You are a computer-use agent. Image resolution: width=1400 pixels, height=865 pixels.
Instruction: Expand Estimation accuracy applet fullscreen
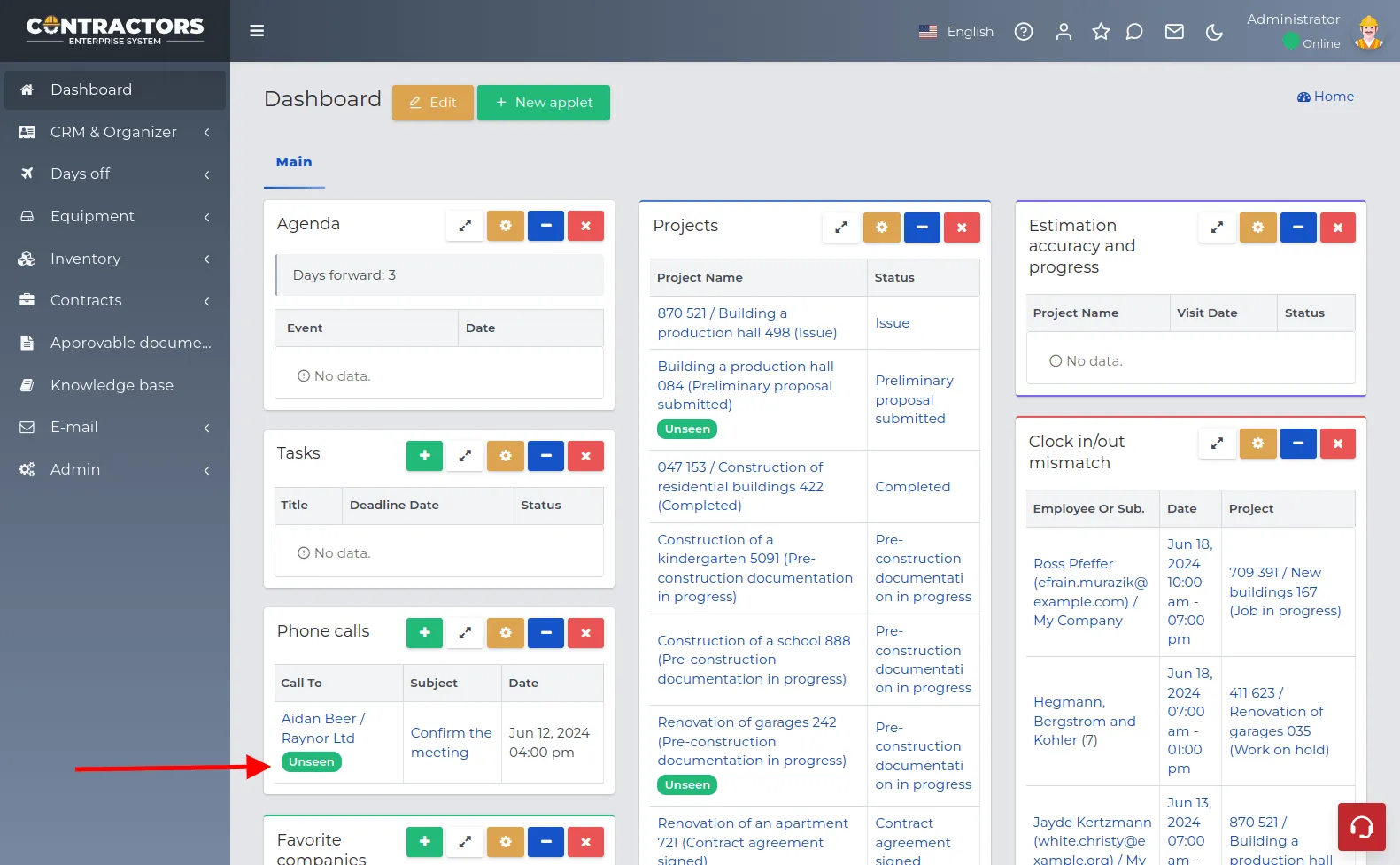[1218, 228]
